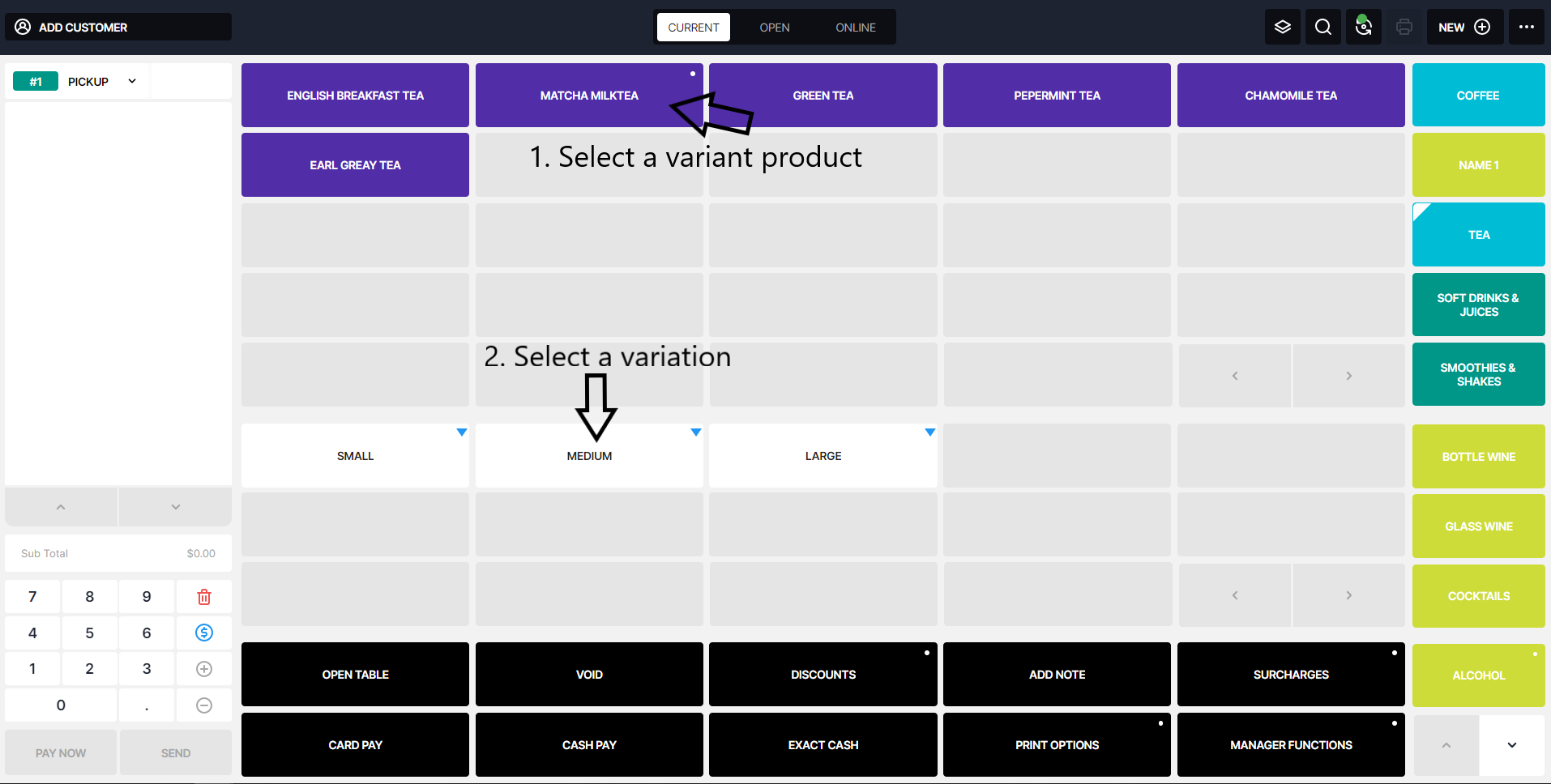Viewport: 1551px width, 784px height.
Task: Click the ADD NOTE button
Action: coord(1057,674)
